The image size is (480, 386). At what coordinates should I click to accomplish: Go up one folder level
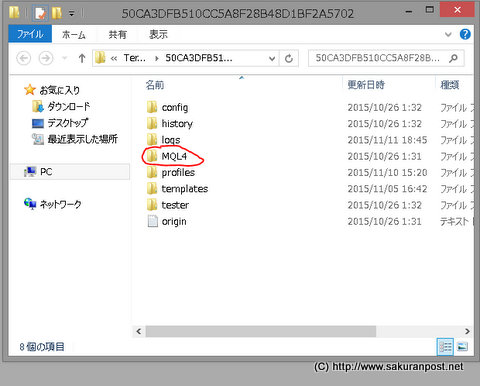click(82, 59)
